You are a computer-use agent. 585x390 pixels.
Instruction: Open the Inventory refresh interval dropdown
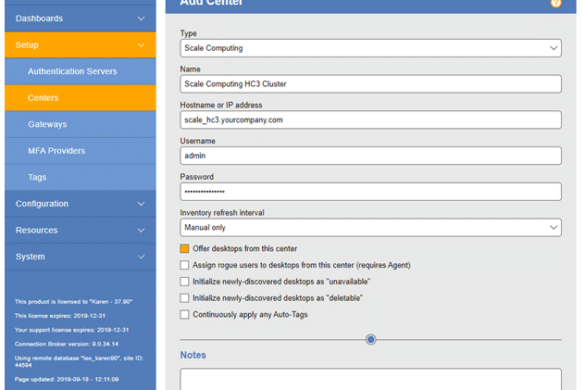click(370, 227)
